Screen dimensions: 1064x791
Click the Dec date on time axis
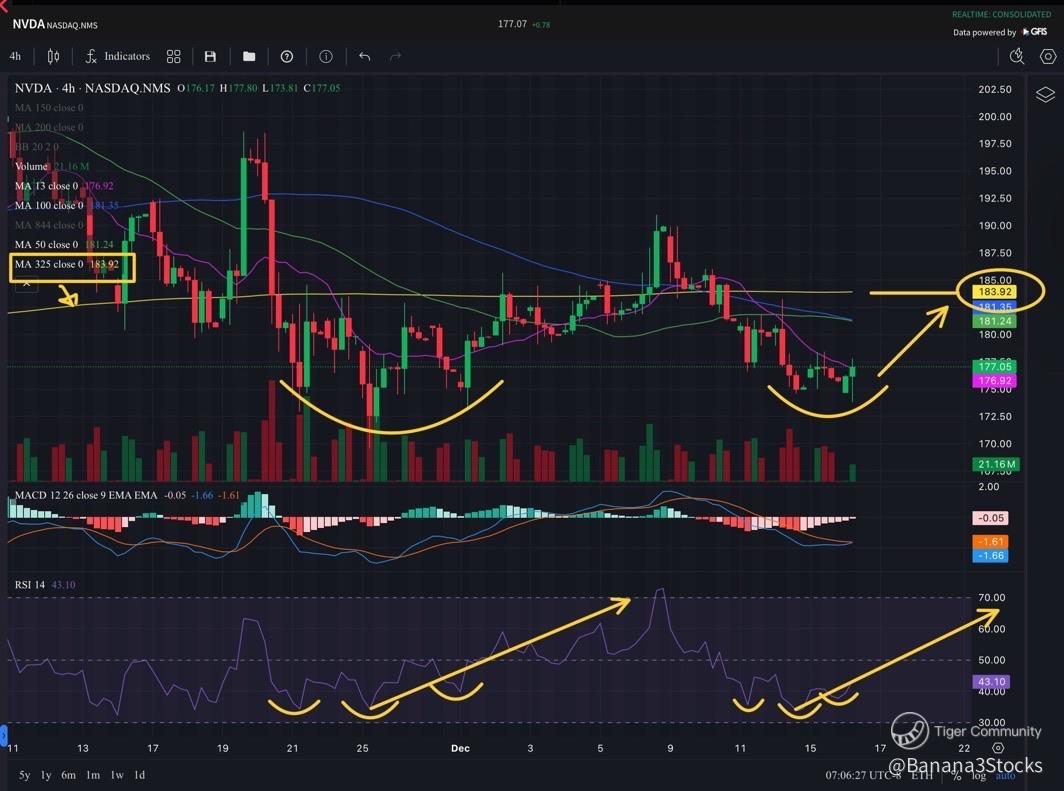pos(460,748)
